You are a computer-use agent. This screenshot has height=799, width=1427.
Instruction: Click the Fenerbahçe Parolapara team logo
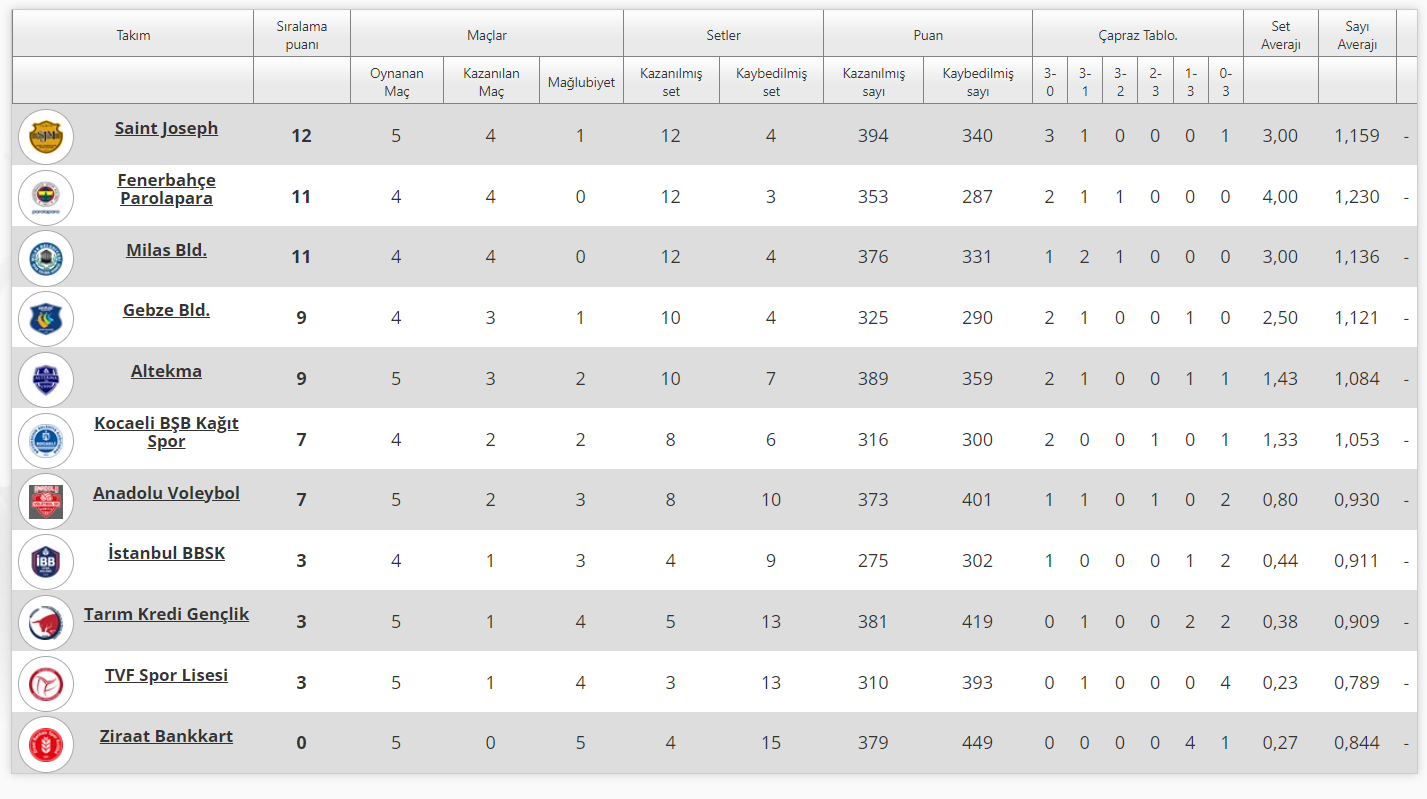pyautogui.click(x=46, y=197)
